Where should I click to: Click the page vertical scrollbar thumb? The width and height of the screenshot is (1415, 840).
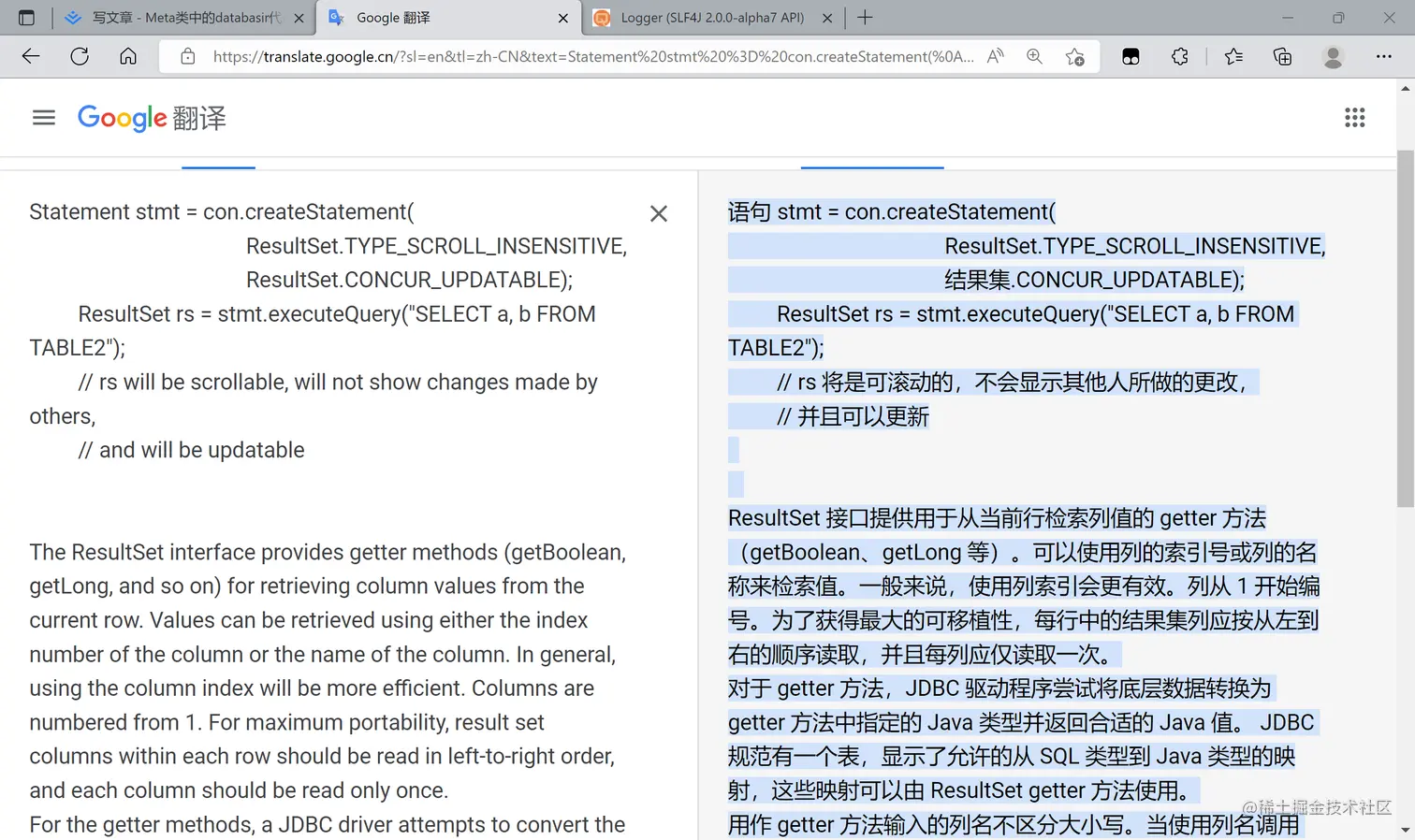pos(1405,327)
